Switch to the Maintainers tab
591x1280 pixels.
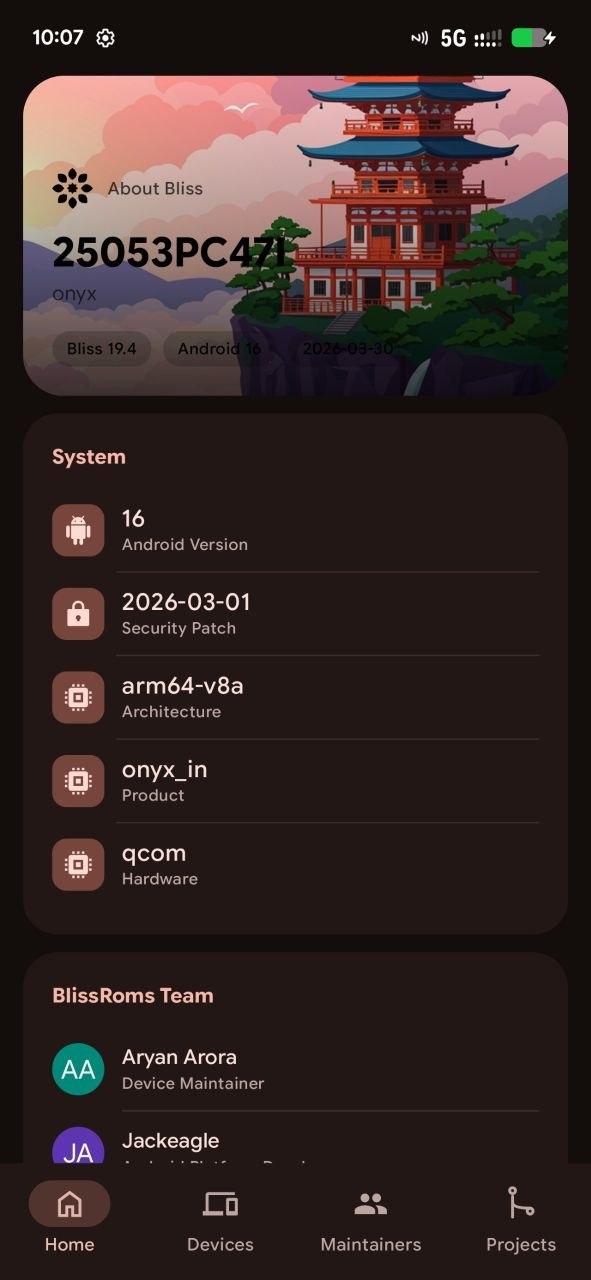(370, 1221)
